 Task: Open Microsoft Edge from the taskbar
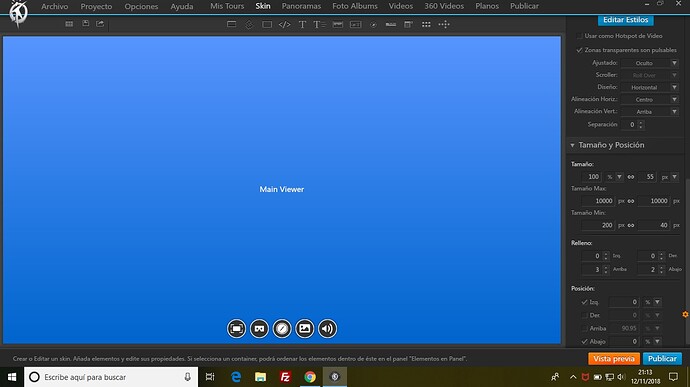(x=236, y=377)
